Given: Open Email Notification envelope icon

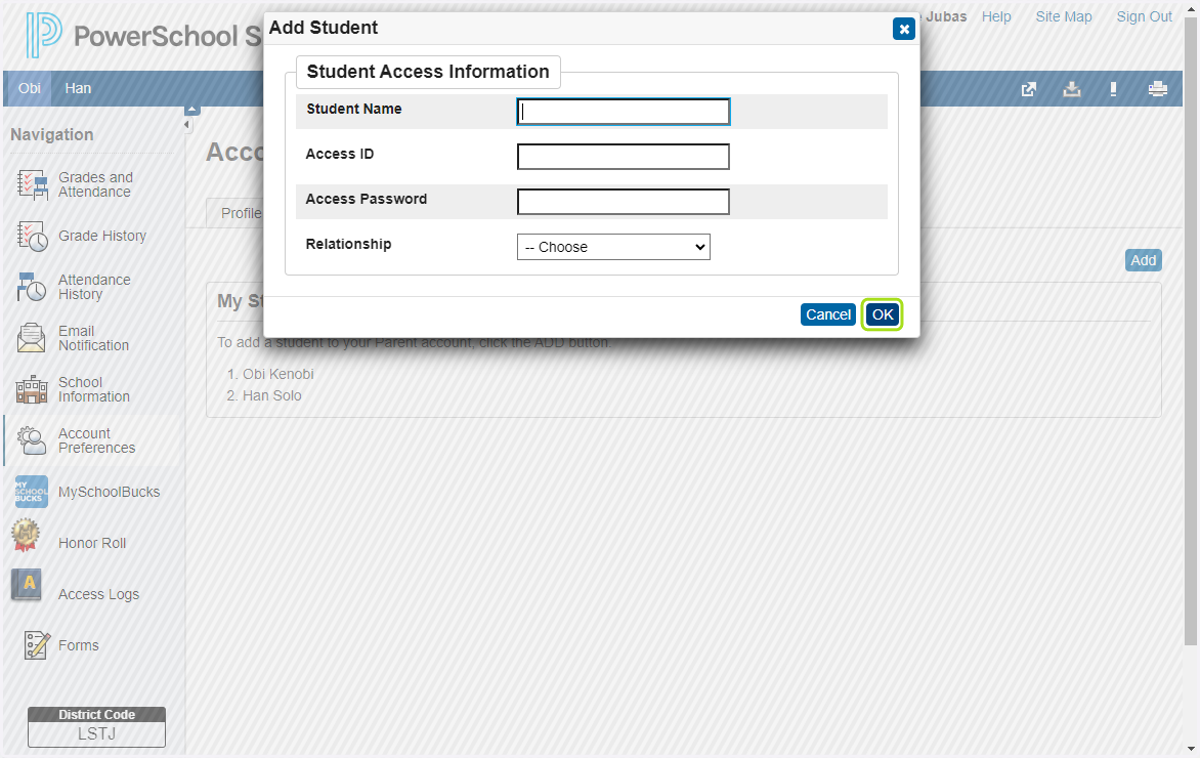Looking at the screenshot, I should pos(32,338).
